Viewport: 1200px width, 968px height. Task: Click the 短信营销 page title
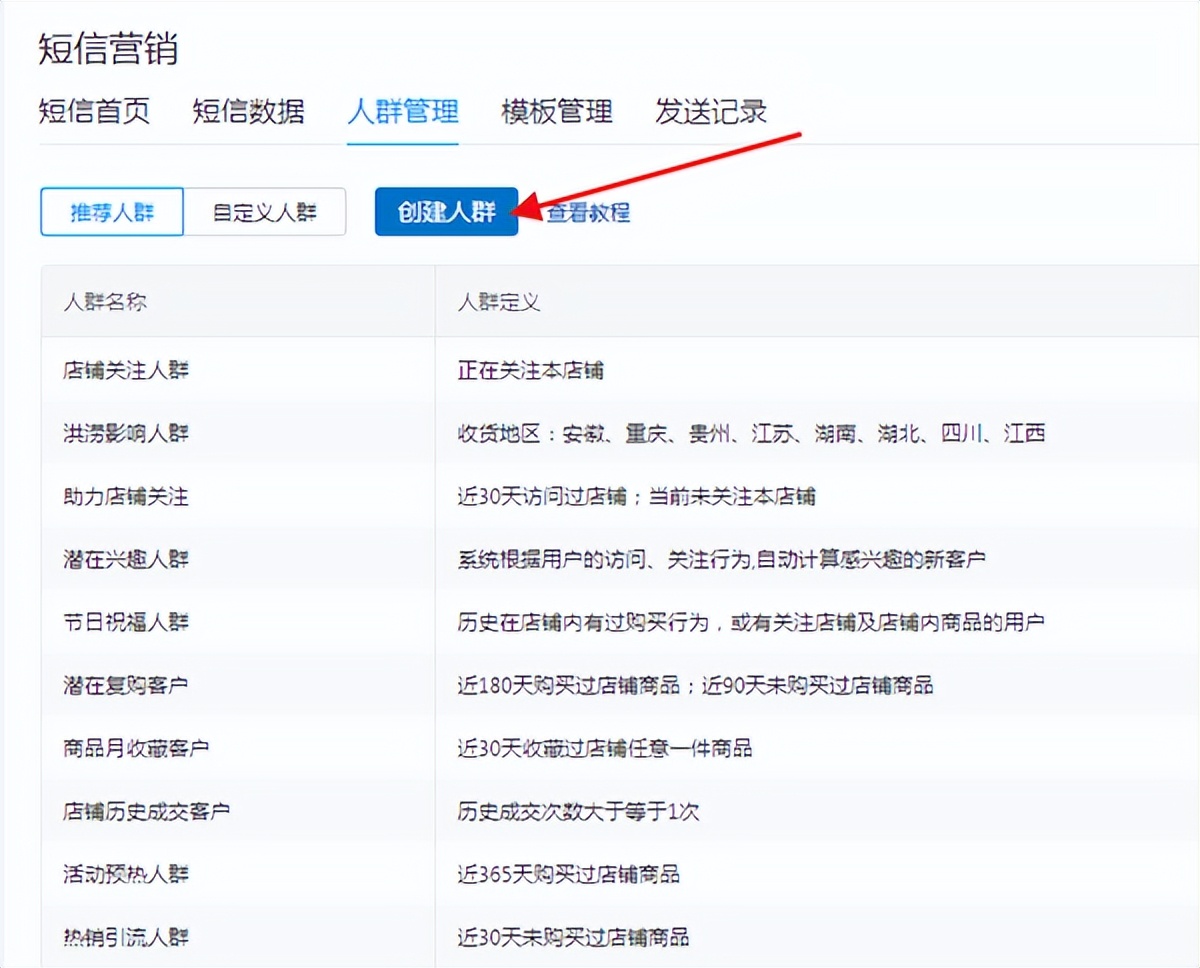pos(109,48)
